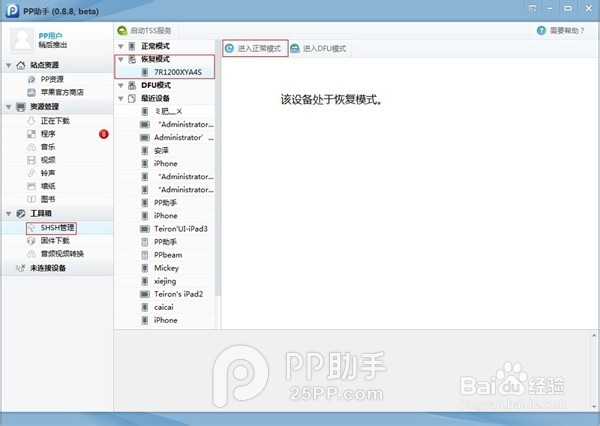This screenshot has height=426, width=600.
Task: Click the device list vertical scrollbar
Action: (x=218, y=168)
